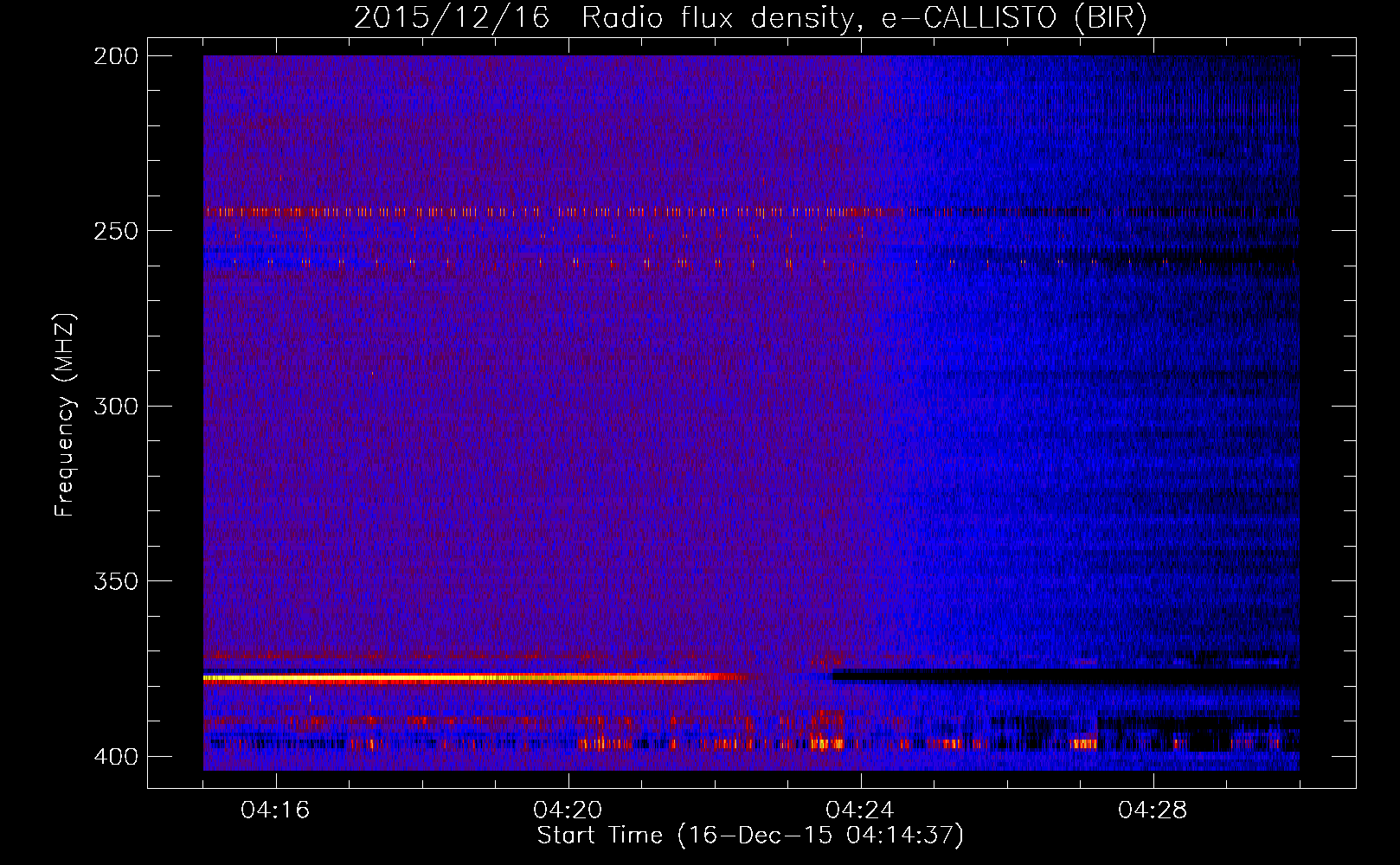Click the 04:24 time tick label
Viewport: 1400px width, 865px height.
[860, 811]
